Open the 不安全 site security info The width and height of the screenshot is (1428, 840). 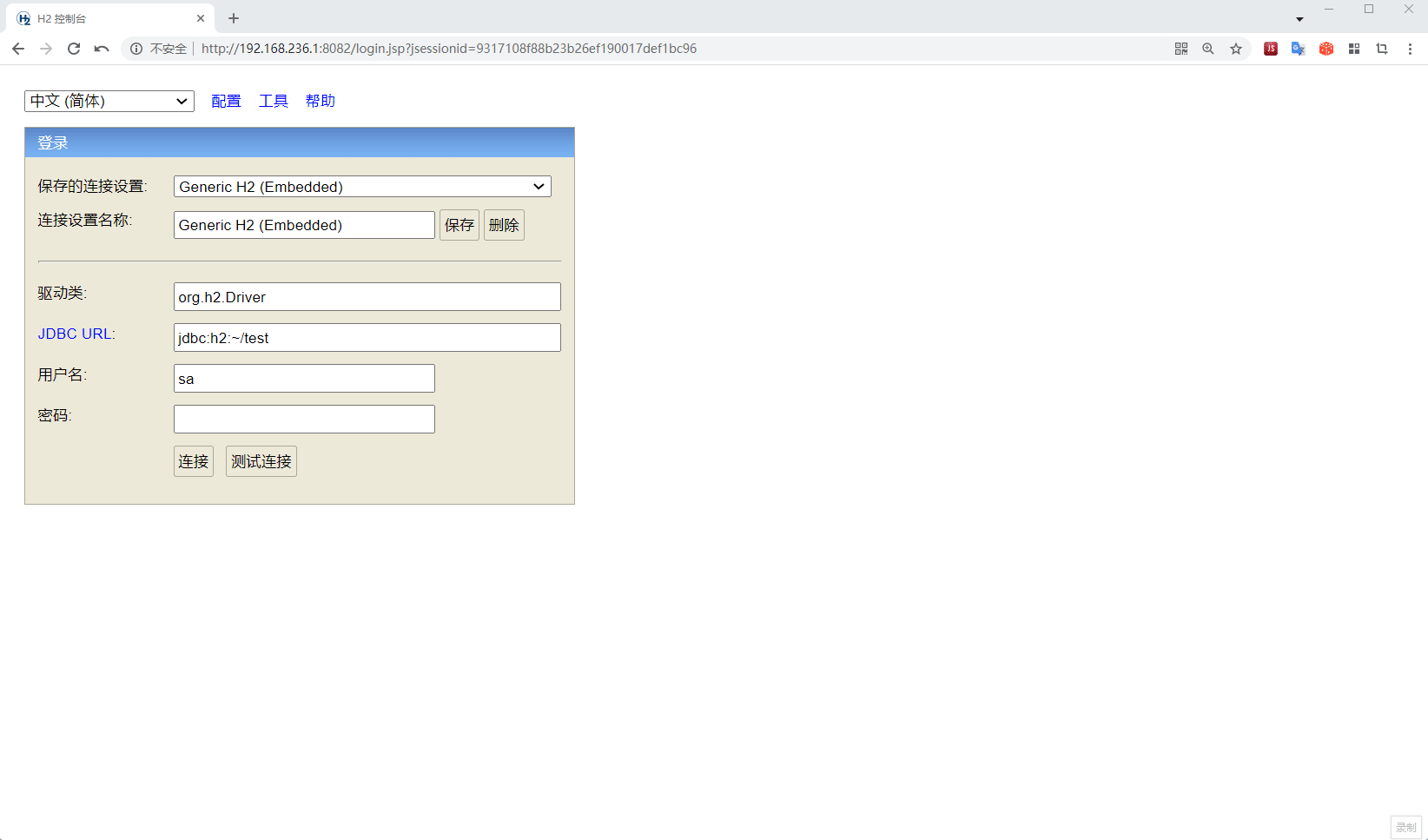(x=158, y=49)
